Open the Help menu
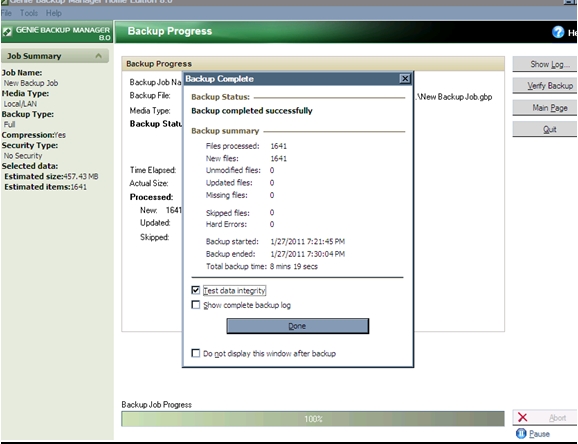 pyautogui.click(x=54, y=13)
